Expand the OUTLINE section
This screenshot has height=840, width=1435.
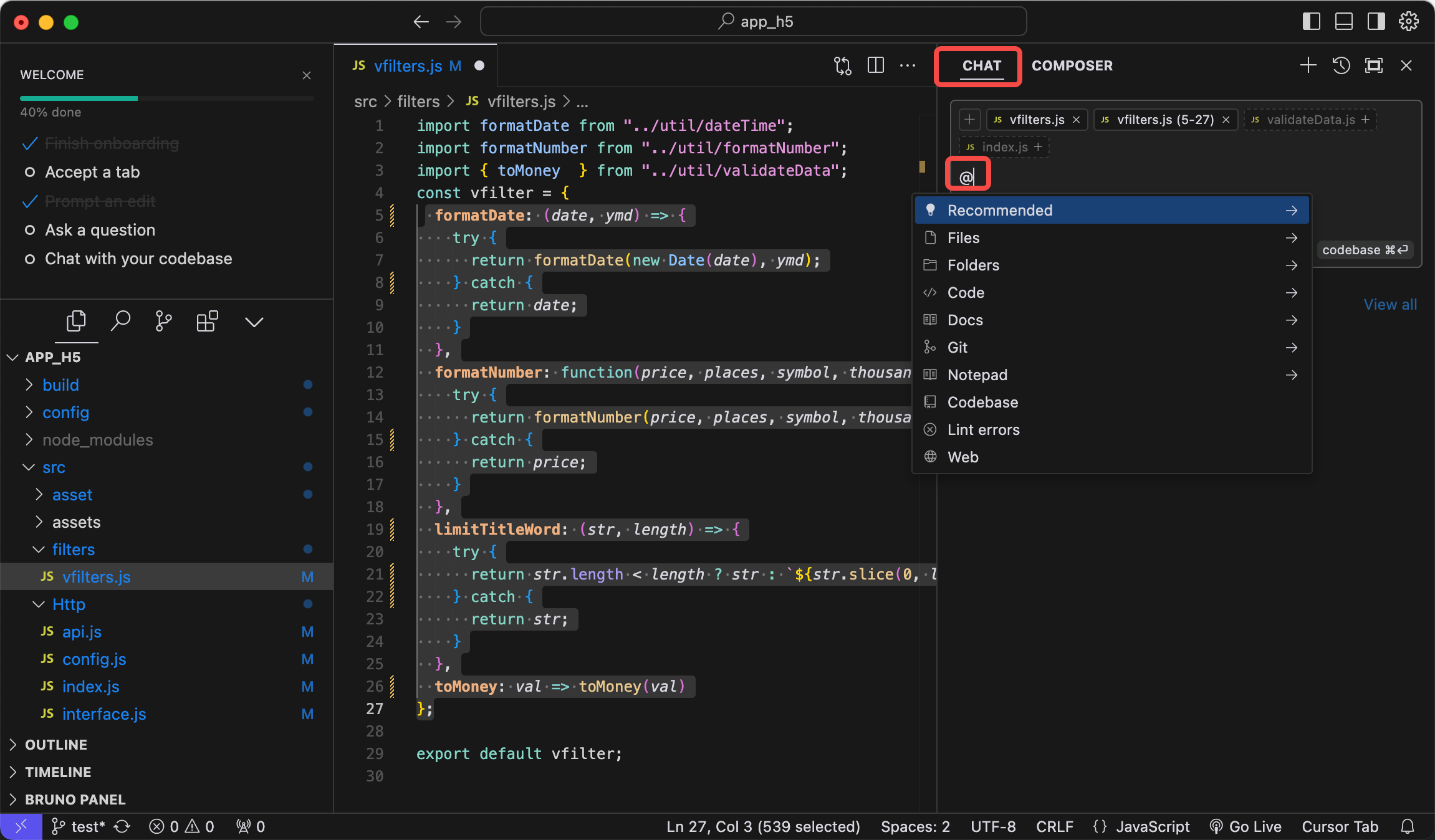click(167, 745)
